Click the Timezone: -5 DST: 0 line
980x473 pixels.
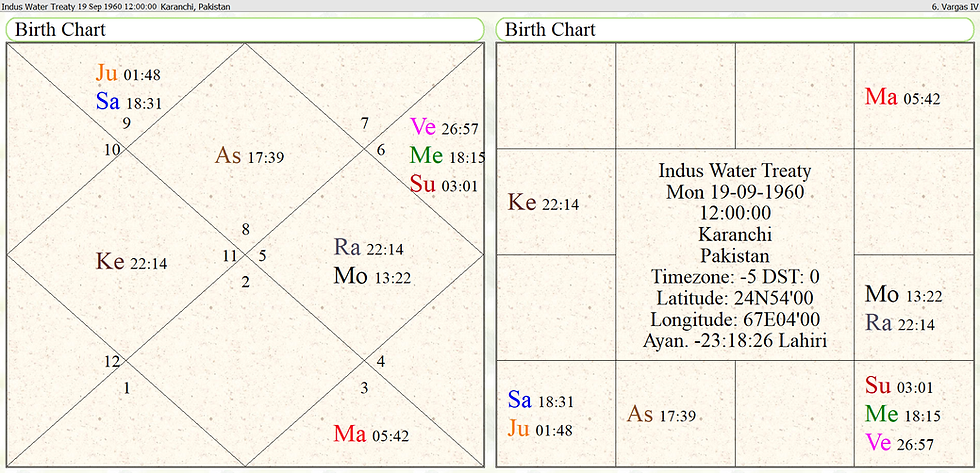point(735,277)
